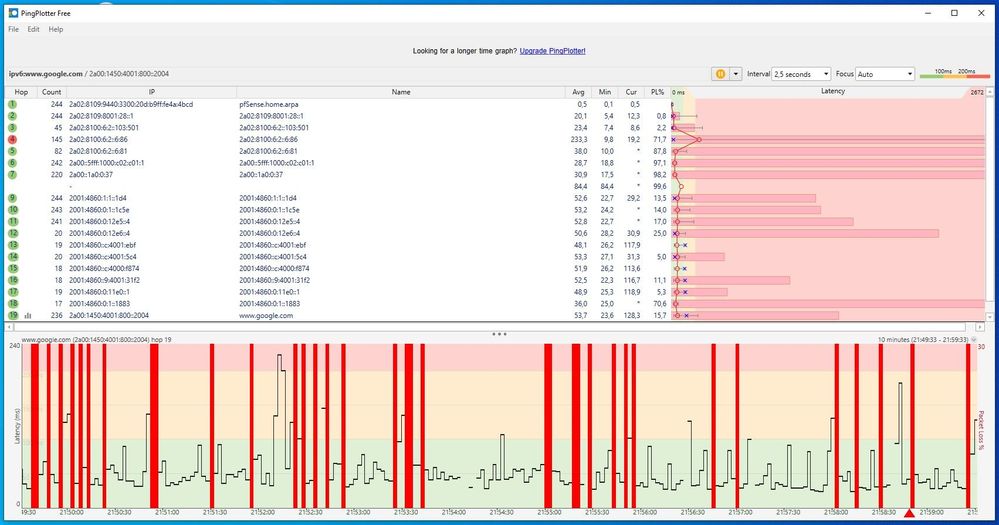This screenshot has width=999, height=525.
Task: Select hop 19 green circle icon
Action: [13, 315]
